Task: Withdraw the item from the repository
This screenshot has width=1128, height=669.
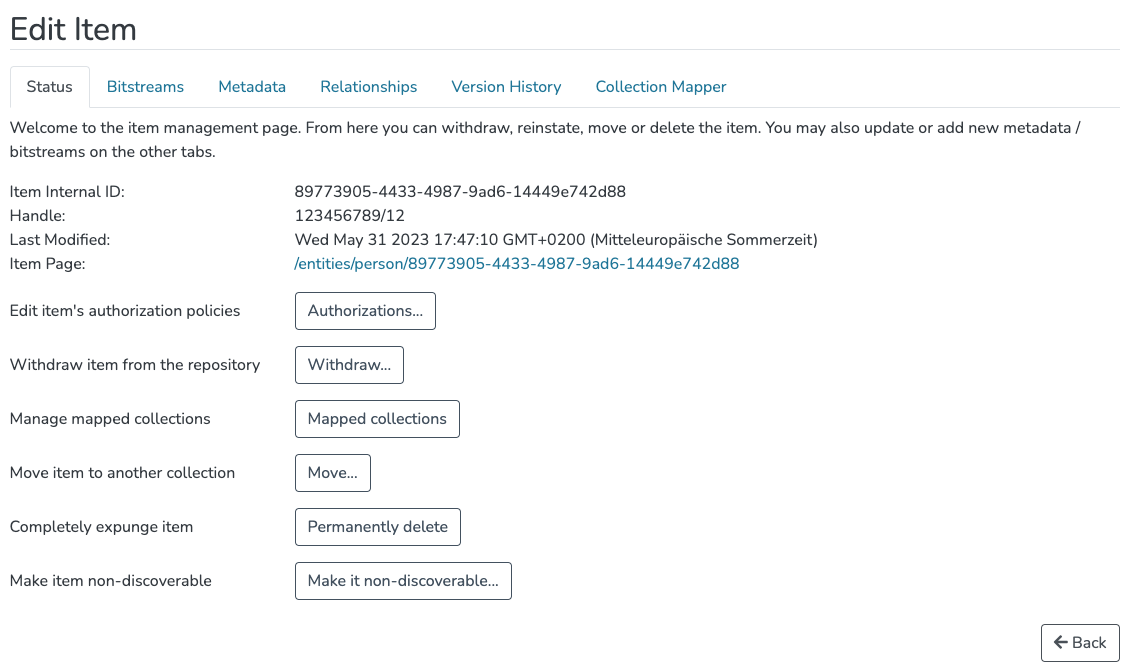Action: [x=349, y=365]
